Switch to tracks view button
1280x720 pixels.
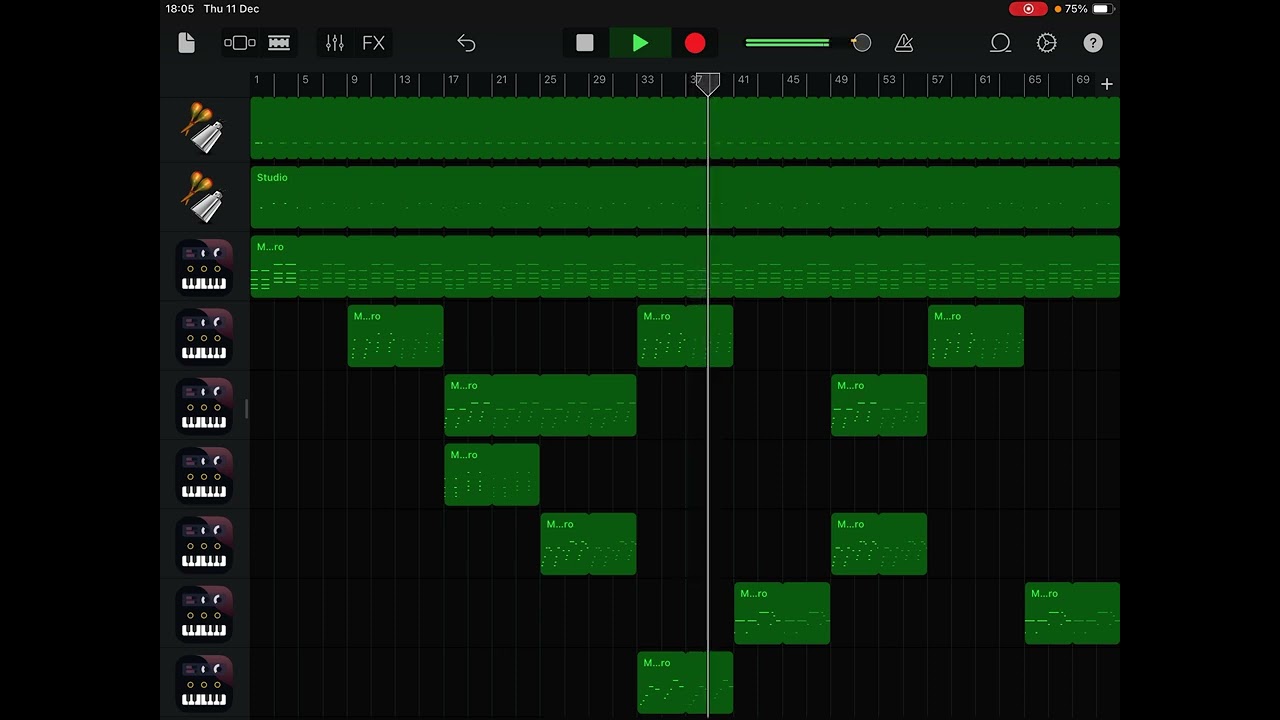click(279, 43)
